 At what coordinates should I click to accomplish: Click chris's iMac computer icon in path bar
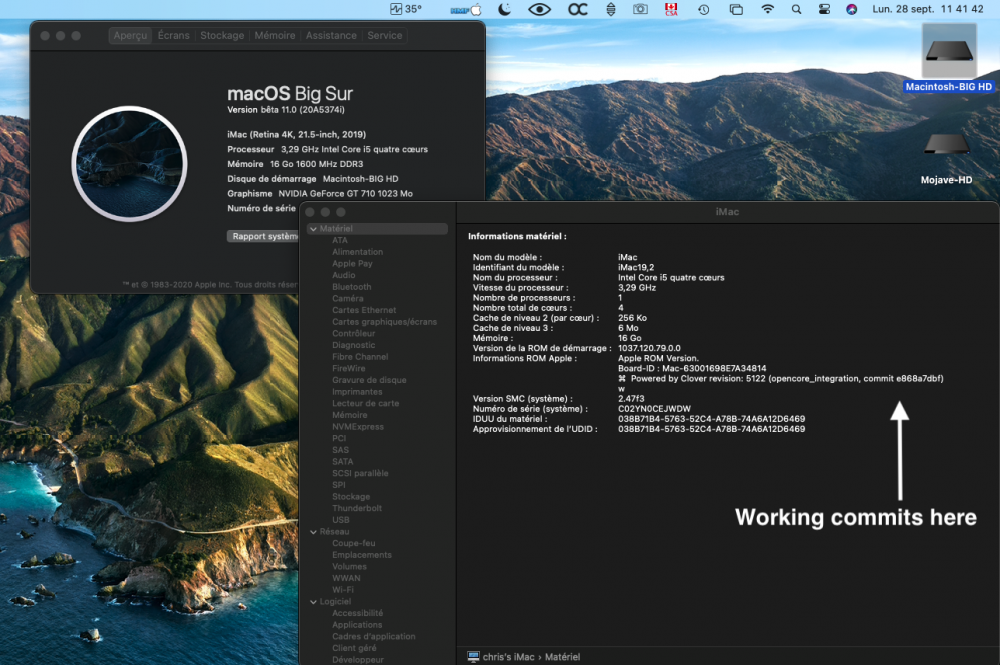[473, 657]
